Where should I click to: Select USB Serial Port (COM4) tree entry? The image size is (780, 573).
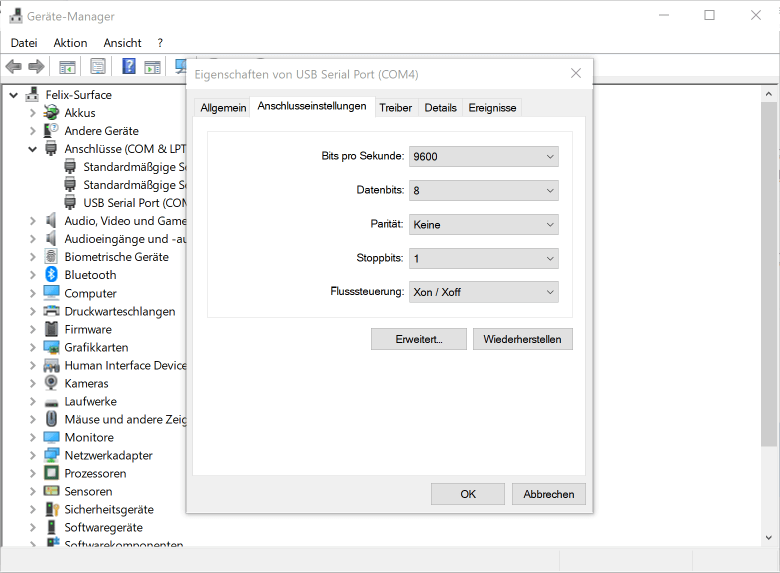134,203
